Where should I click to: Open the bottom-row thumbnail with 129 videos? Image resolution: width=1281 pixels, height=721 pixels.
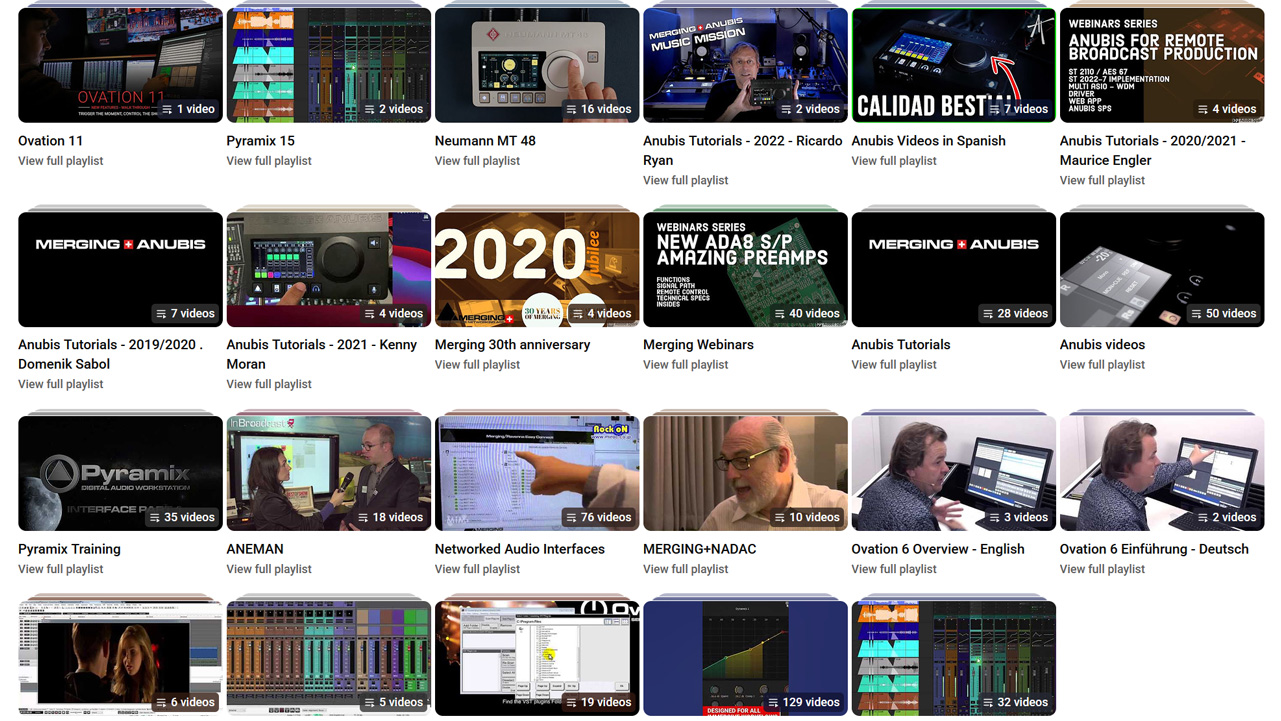pos(745,658)
